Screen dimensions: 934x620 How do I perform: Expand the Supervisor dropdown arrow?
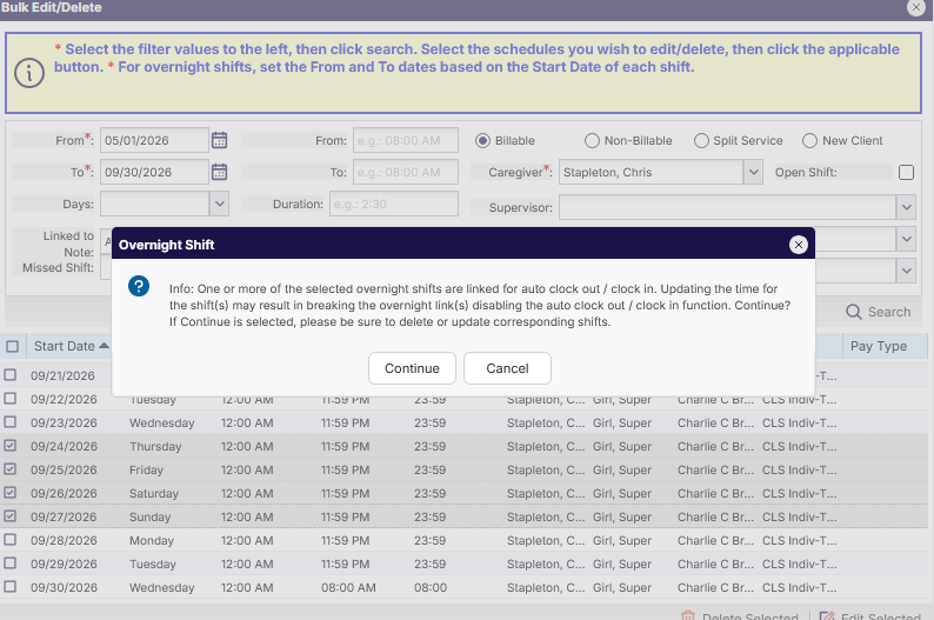click(x=907, y=207)
